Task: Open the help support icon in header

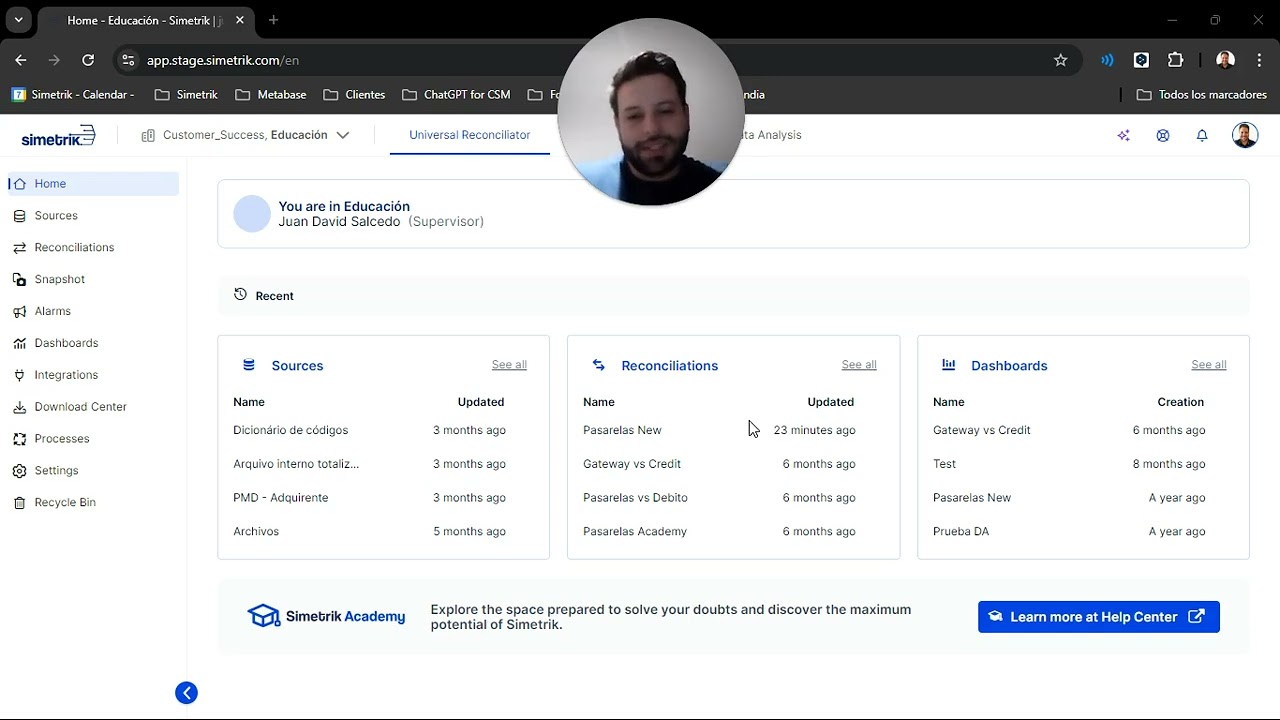Action: 1163,136
